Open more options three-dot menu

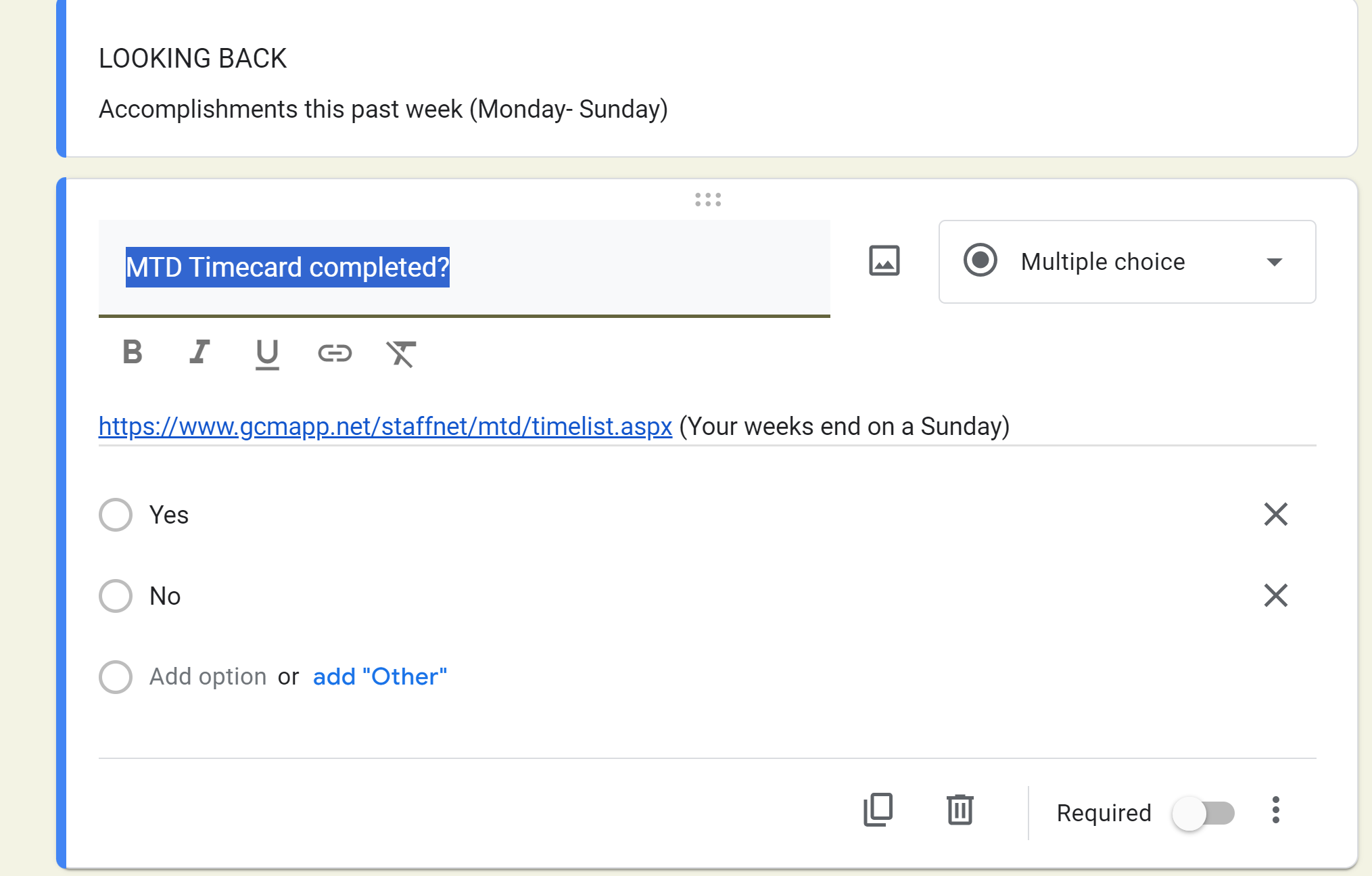(1275, 810)
